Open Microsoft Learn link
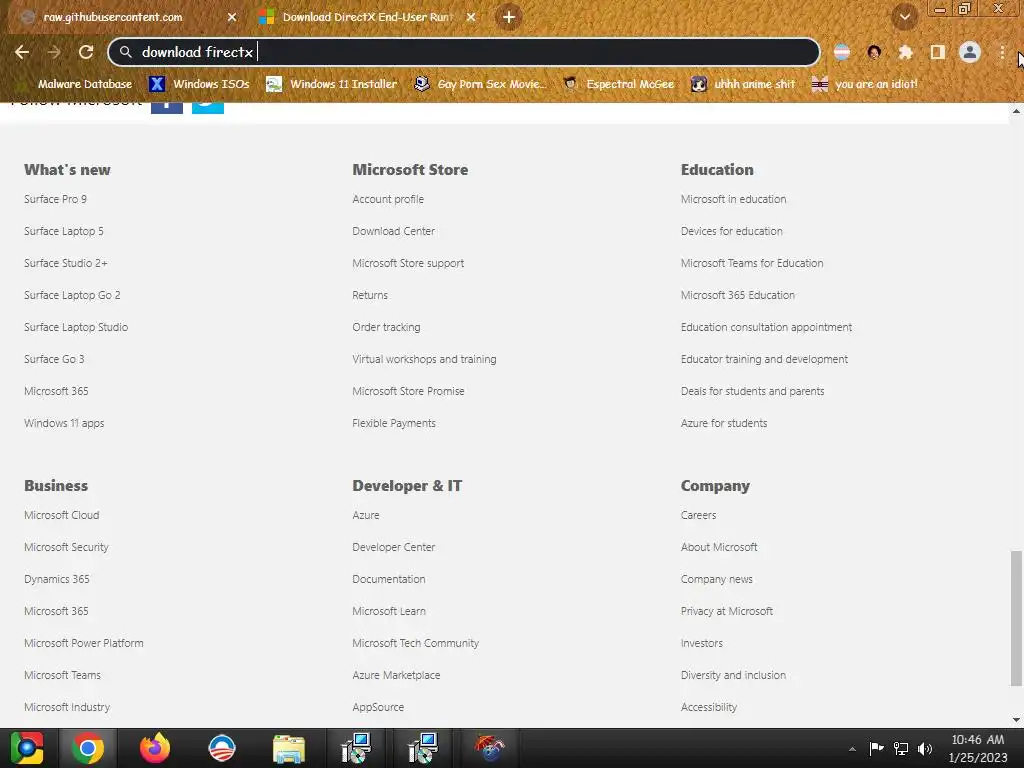1024x768 pixels. (x=389, y=611)
